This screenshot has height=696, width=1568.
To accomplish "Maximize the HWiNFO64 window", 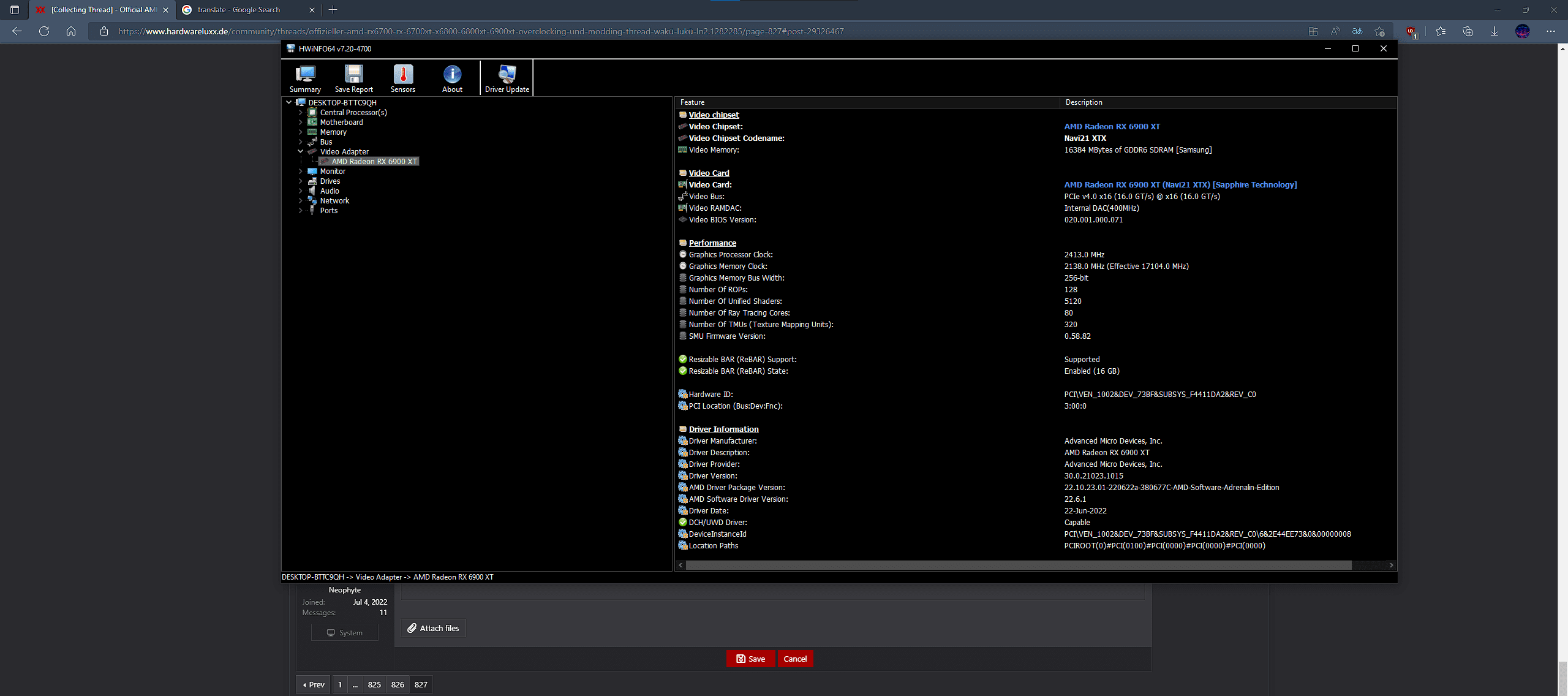I will [x=1355, y=48].
